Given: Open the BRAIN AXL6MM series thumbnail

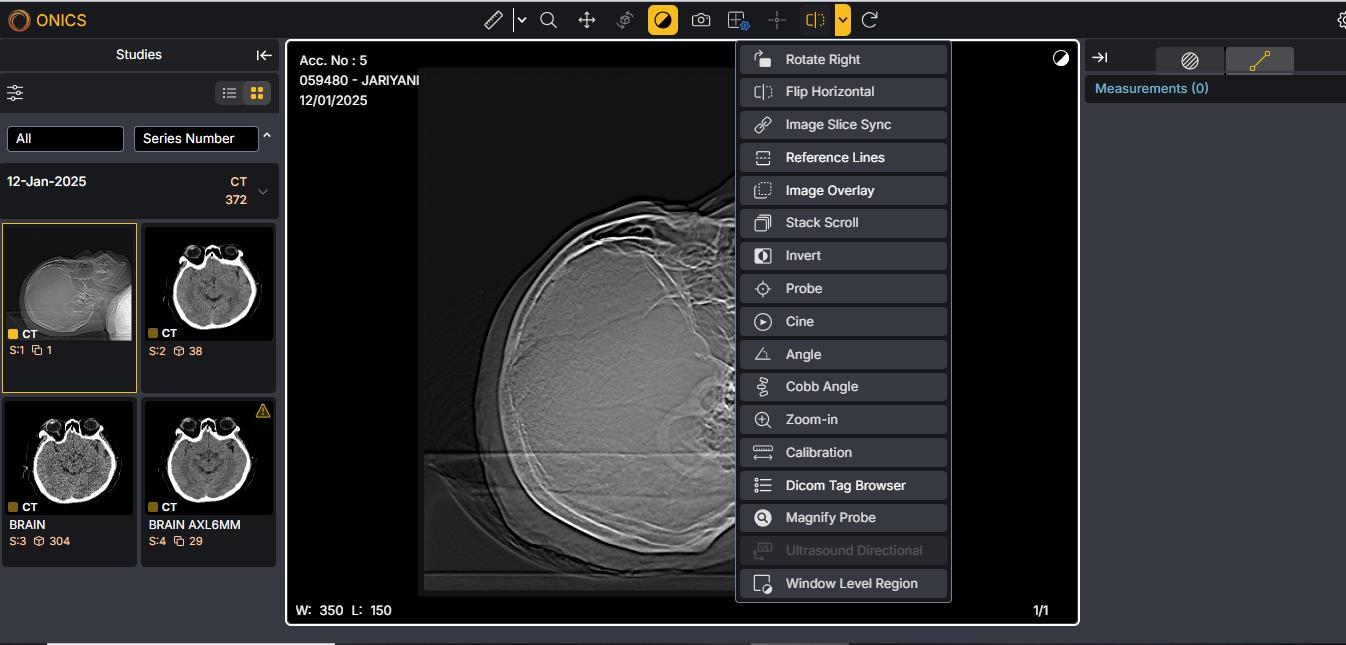Looking at the screenshot, I should point(208,458).
